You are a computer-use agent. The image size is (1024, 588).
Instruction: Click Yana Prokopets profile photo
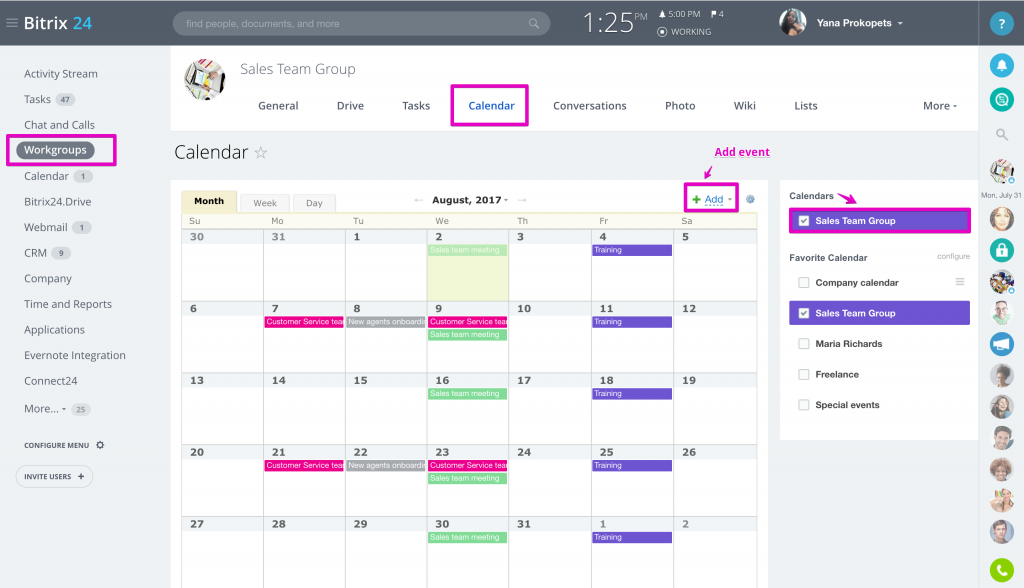[792, 23]
